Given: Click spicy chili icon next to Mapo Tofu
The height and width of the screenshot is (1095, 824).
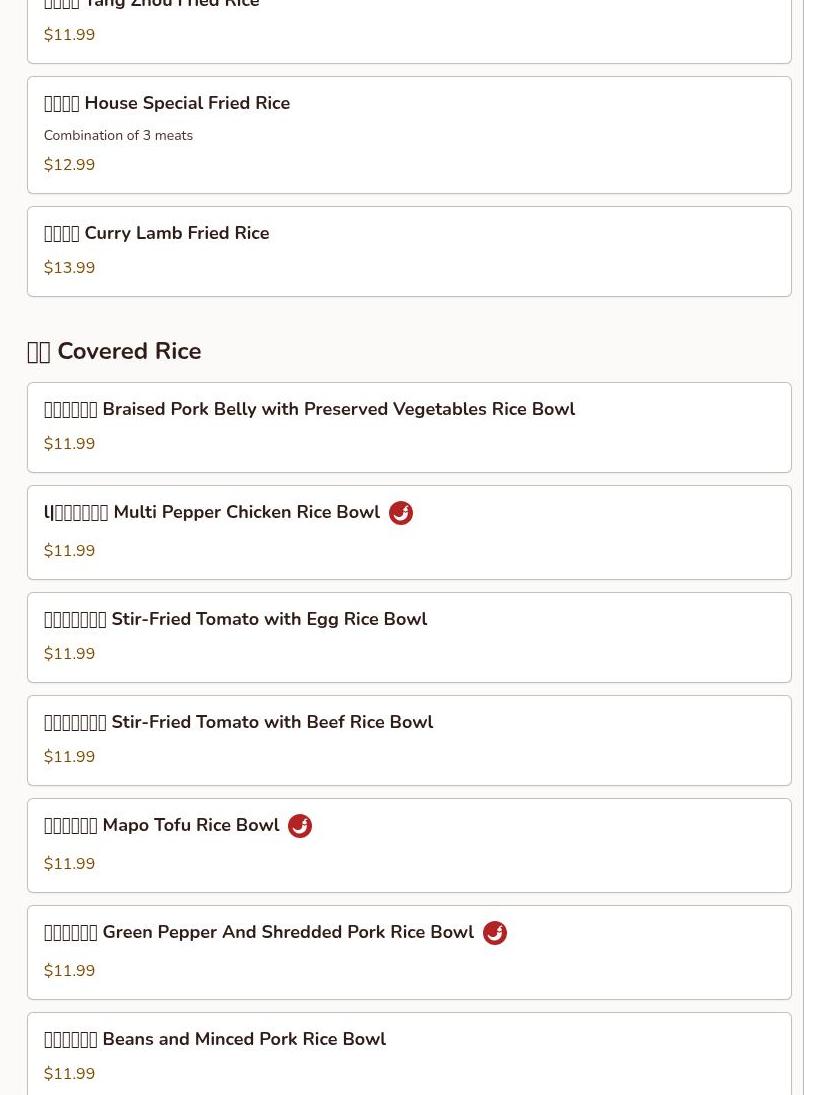Looking at the screenshot, I should 300,826.
